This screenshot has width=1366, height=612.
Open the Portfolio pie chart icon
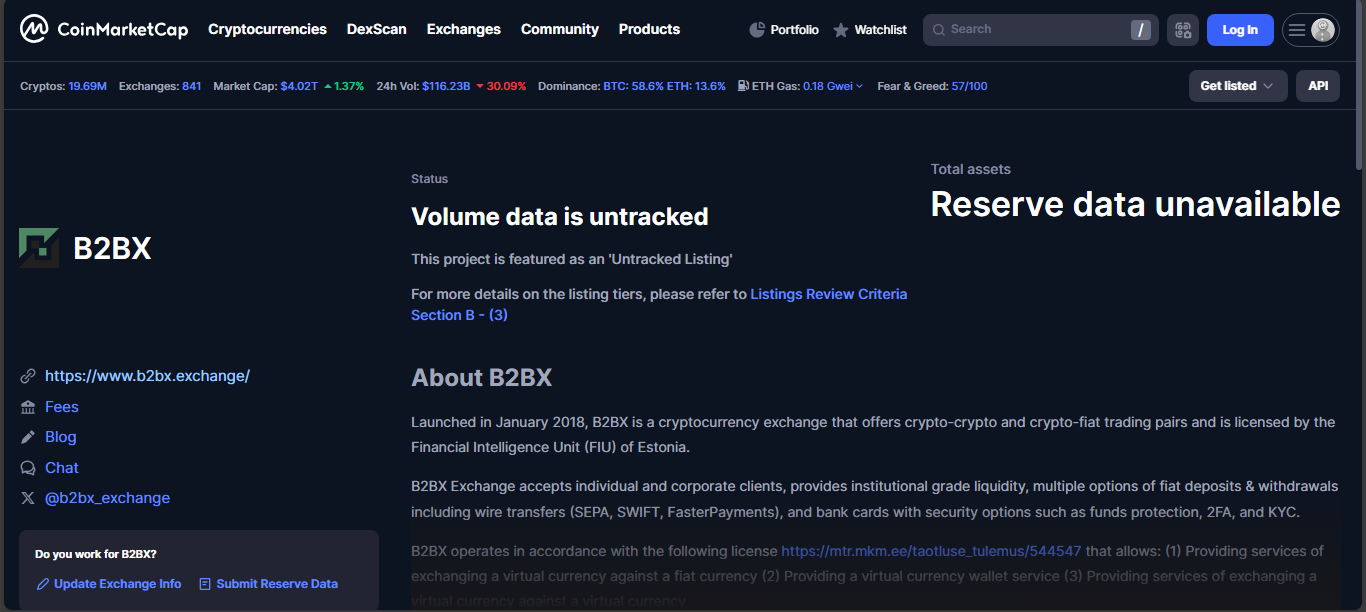point(757,30)
